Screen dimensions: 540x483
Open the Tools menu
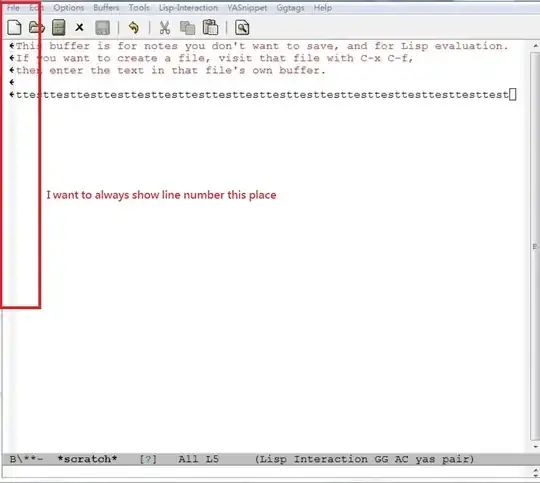[139, 8]
